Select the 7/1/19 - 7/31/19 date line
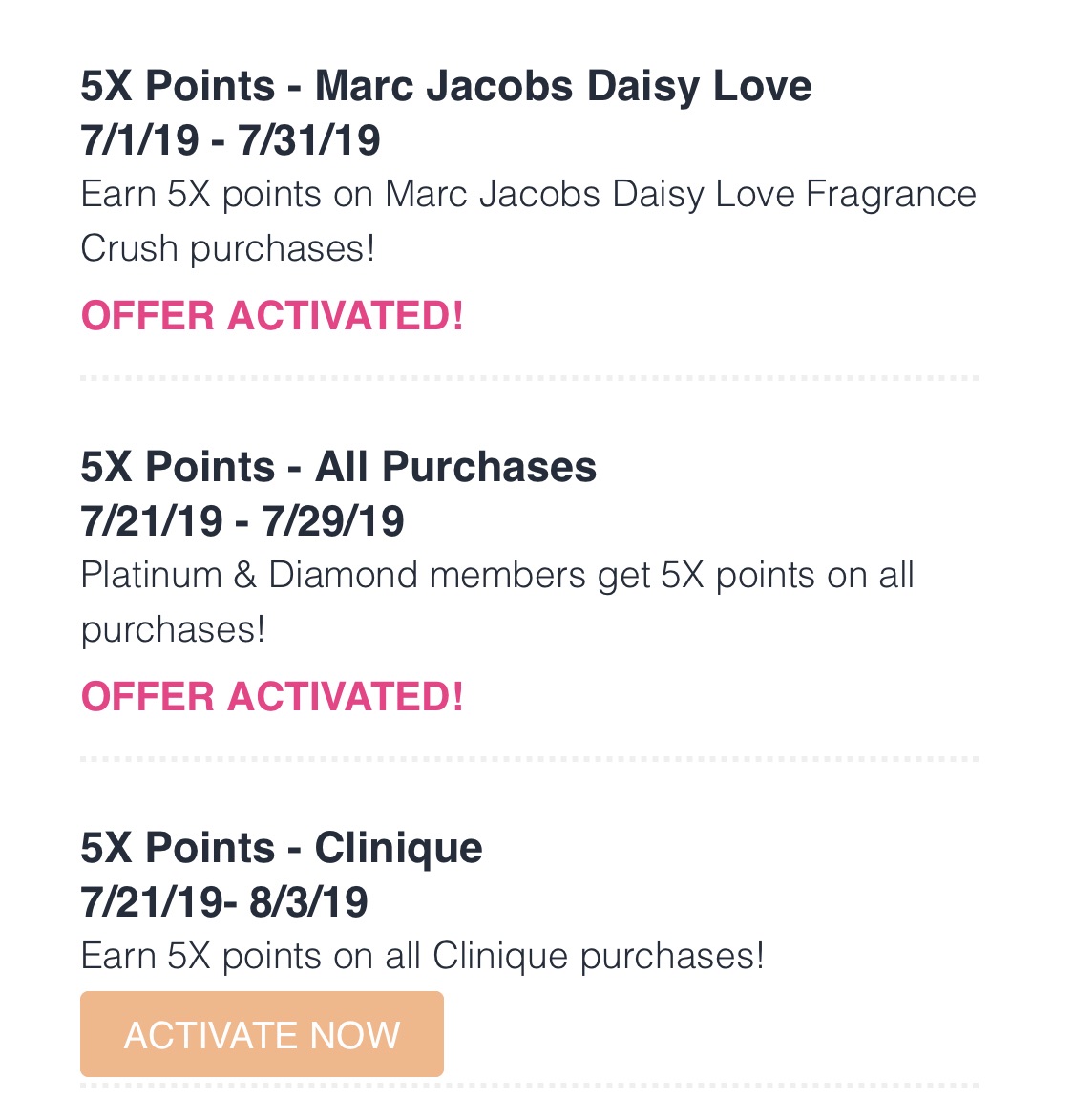 click(230, 139)
